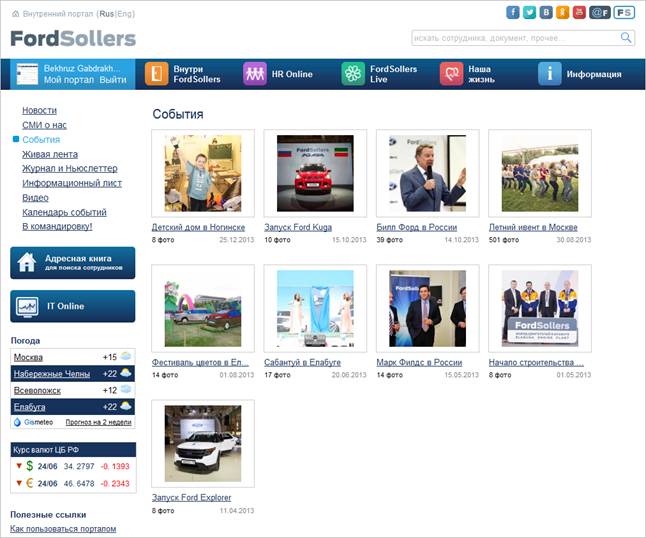
Task: Click the weather icon for Елабуга
Action: (x=126, y=407)
